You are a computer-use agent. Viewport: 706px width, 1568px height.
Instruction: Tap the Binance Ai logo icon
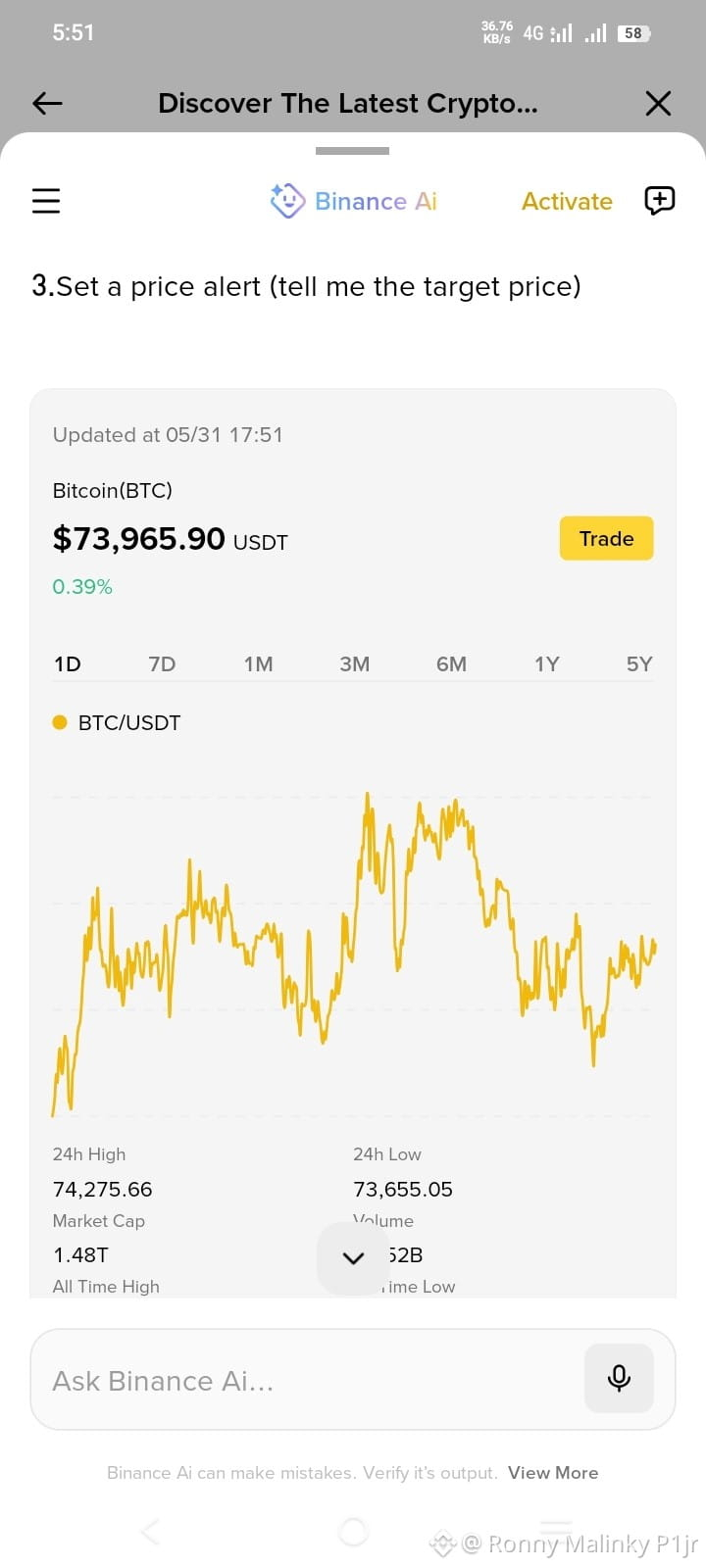(287, 201)
